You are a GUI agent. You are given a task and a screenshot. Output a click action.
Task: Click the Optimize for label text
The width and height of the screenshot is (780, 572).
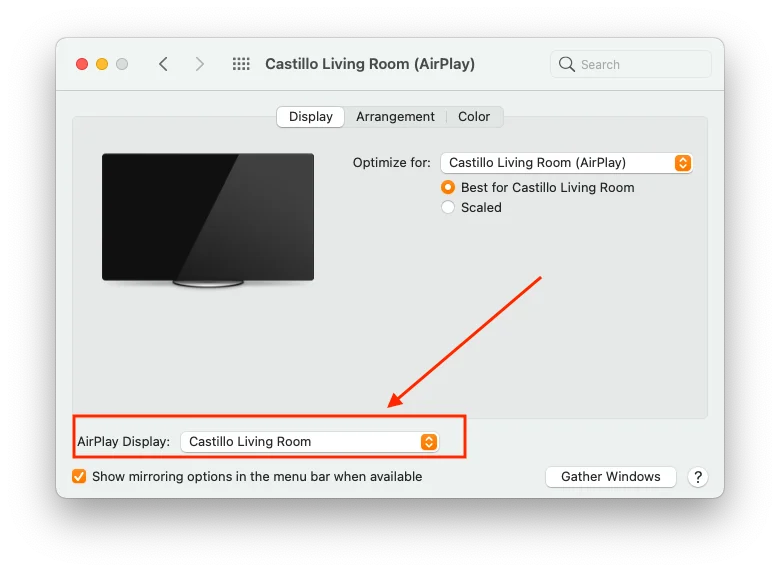pos(391,163)
